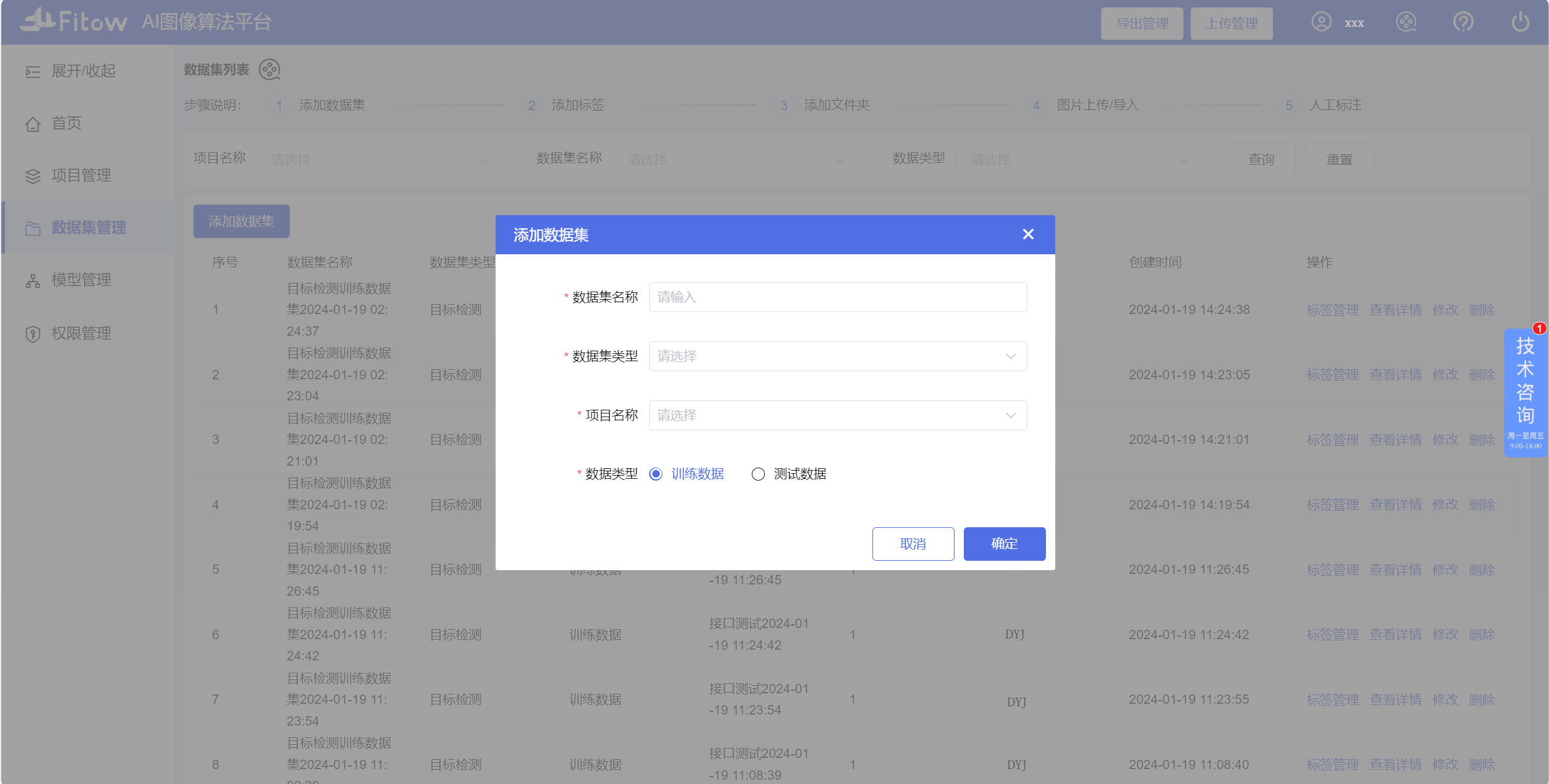Click 查看详情 for row 1
This screenshot has width=1549, height=784.
[1395, 310]
